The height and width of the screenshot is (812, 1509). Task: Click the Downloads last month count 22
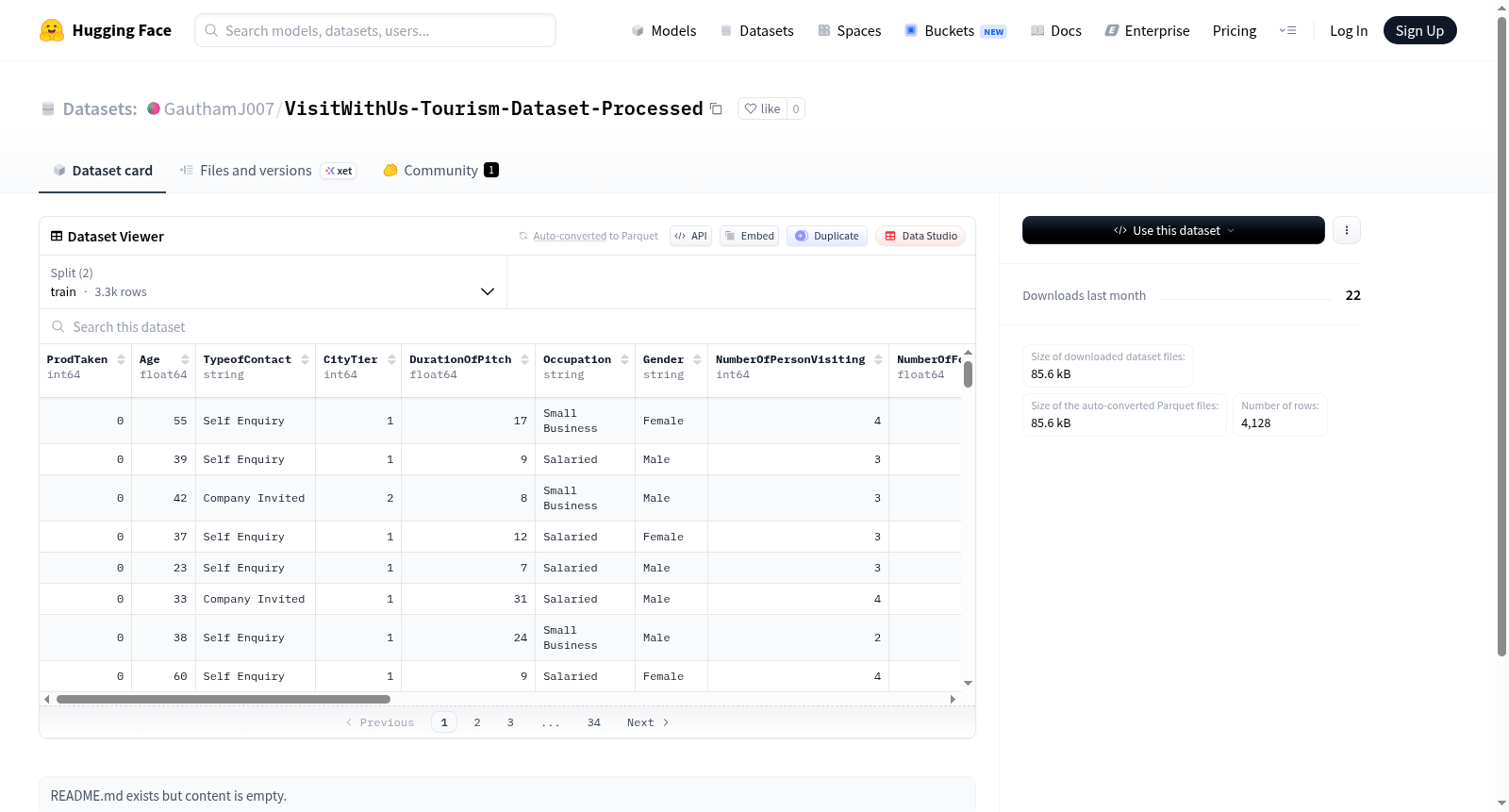[x=1353, y=295]
